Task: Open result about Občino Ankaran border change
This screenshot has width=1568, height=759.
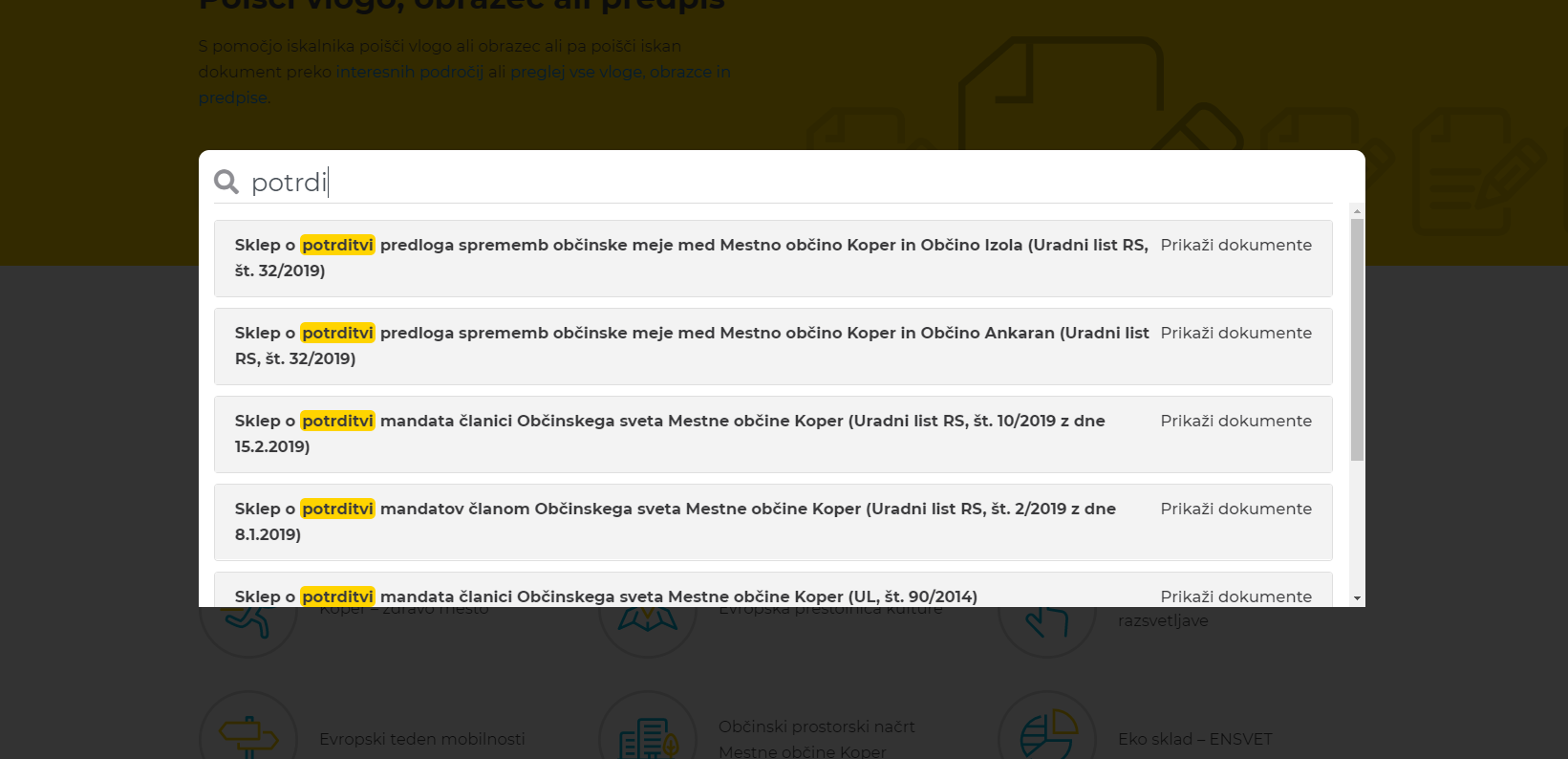Action: click(x=691, y=346)
